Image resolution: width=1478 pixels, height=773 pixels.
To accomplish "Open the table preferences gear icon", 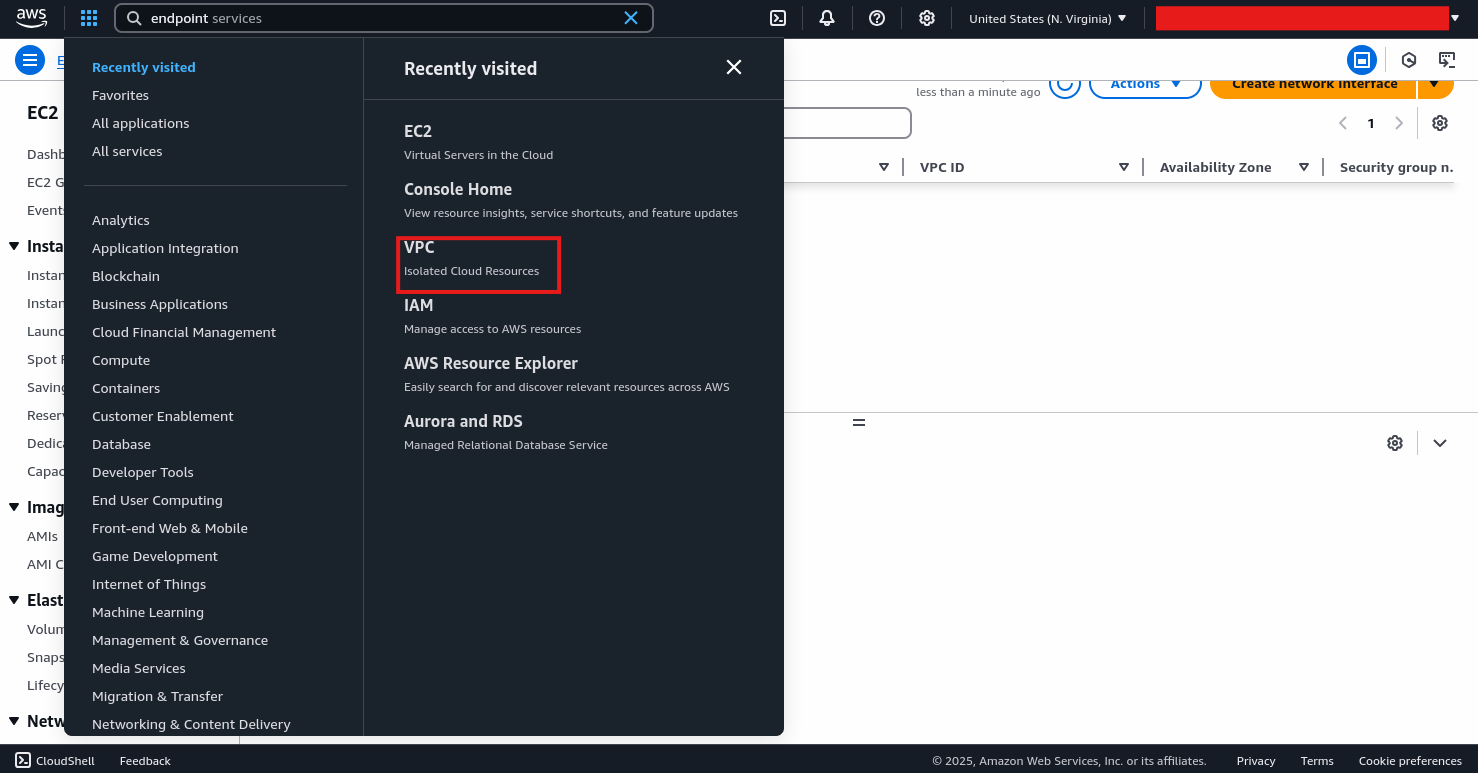I will click(1439, 122).
